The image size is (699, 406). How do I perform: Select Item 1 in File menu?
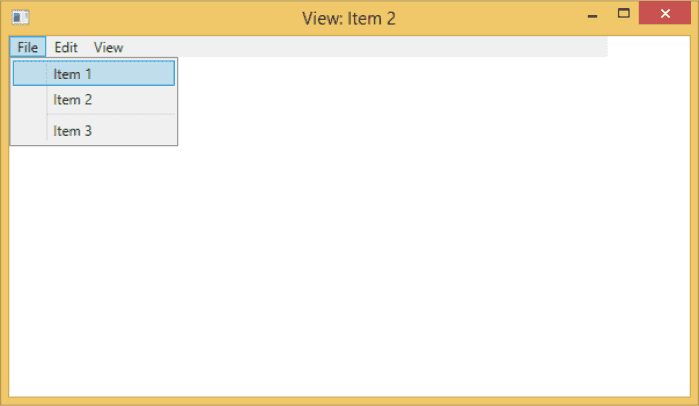pyautogui.click(x=94, y=74)
